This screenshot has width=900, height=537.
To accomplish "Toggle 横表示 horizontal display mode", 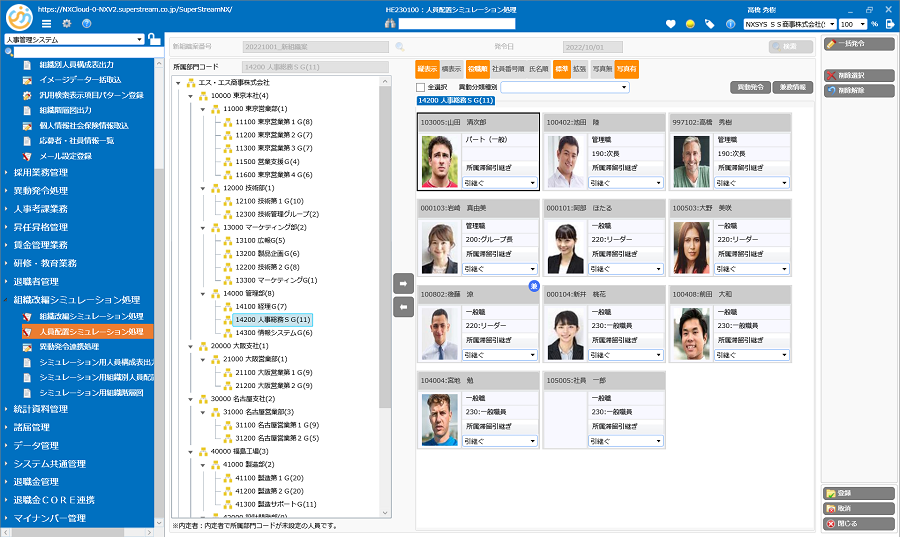I will tap(450, 69).
